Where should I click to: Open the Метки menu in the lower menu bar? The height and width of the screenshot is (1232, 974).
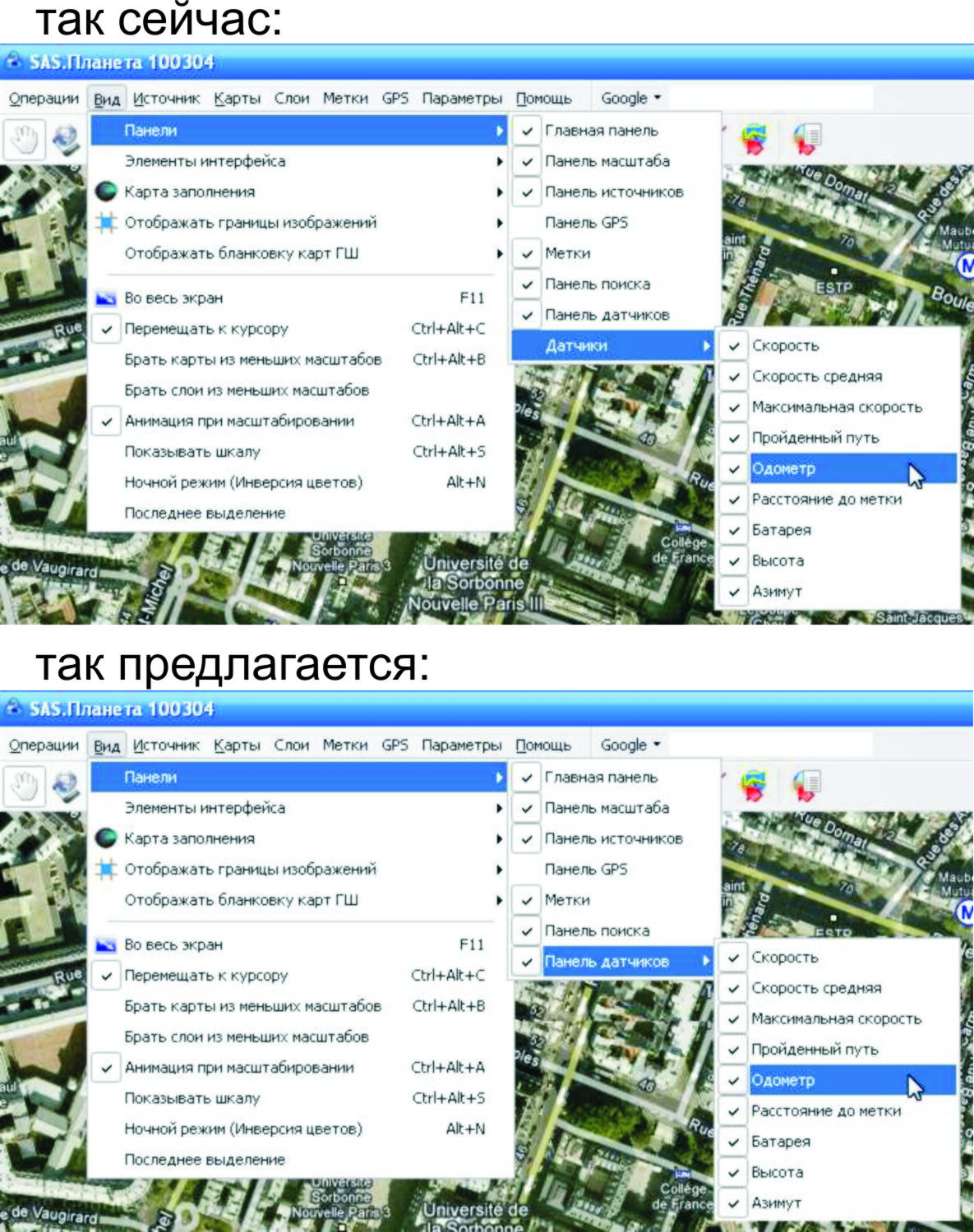[345, 745]
